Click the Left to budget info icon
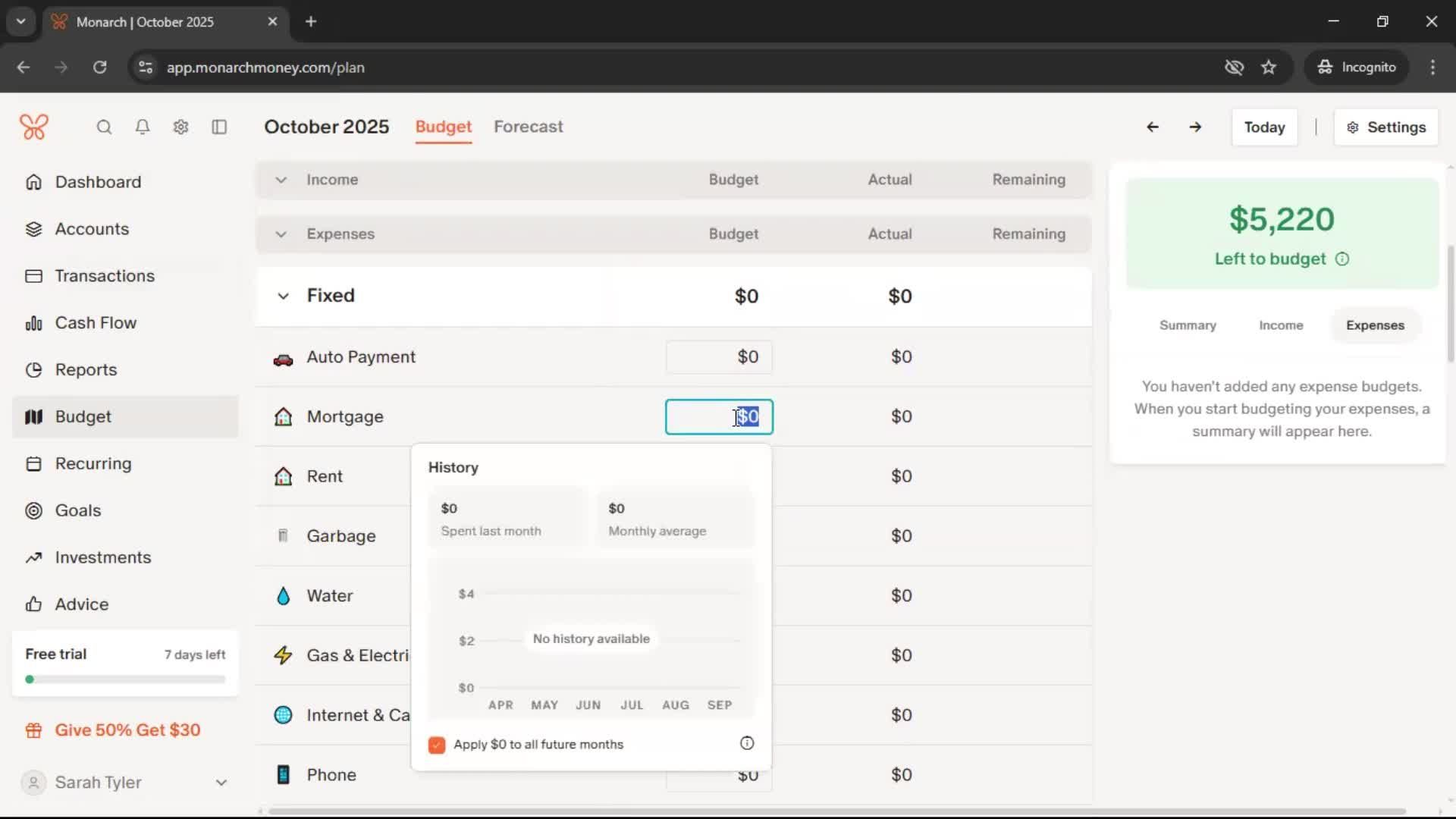1456x819 pixels. (1342, 259)
